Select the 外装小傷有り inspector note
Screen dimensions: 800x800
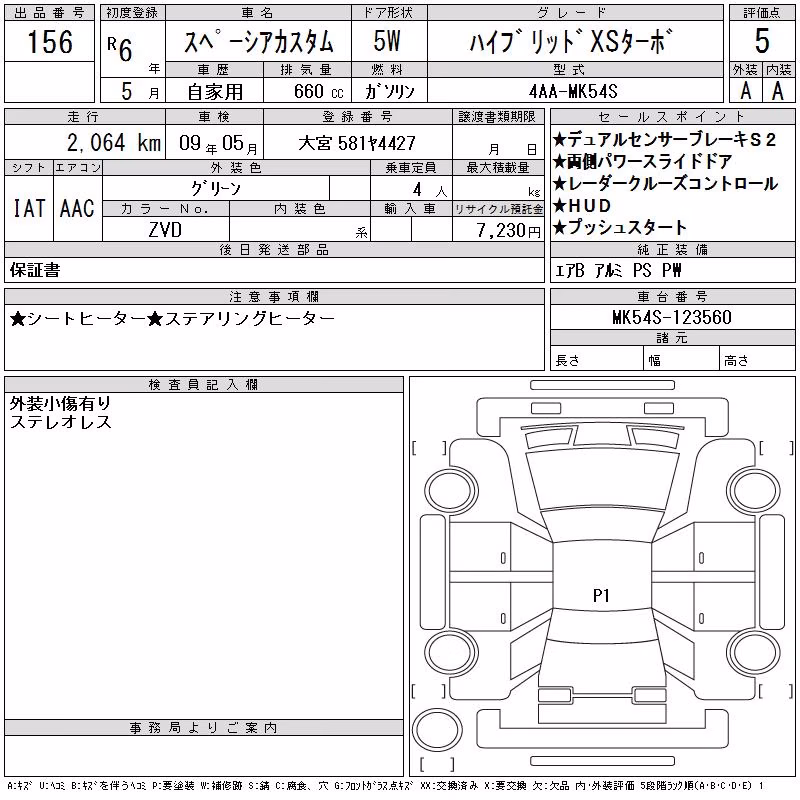60,404
